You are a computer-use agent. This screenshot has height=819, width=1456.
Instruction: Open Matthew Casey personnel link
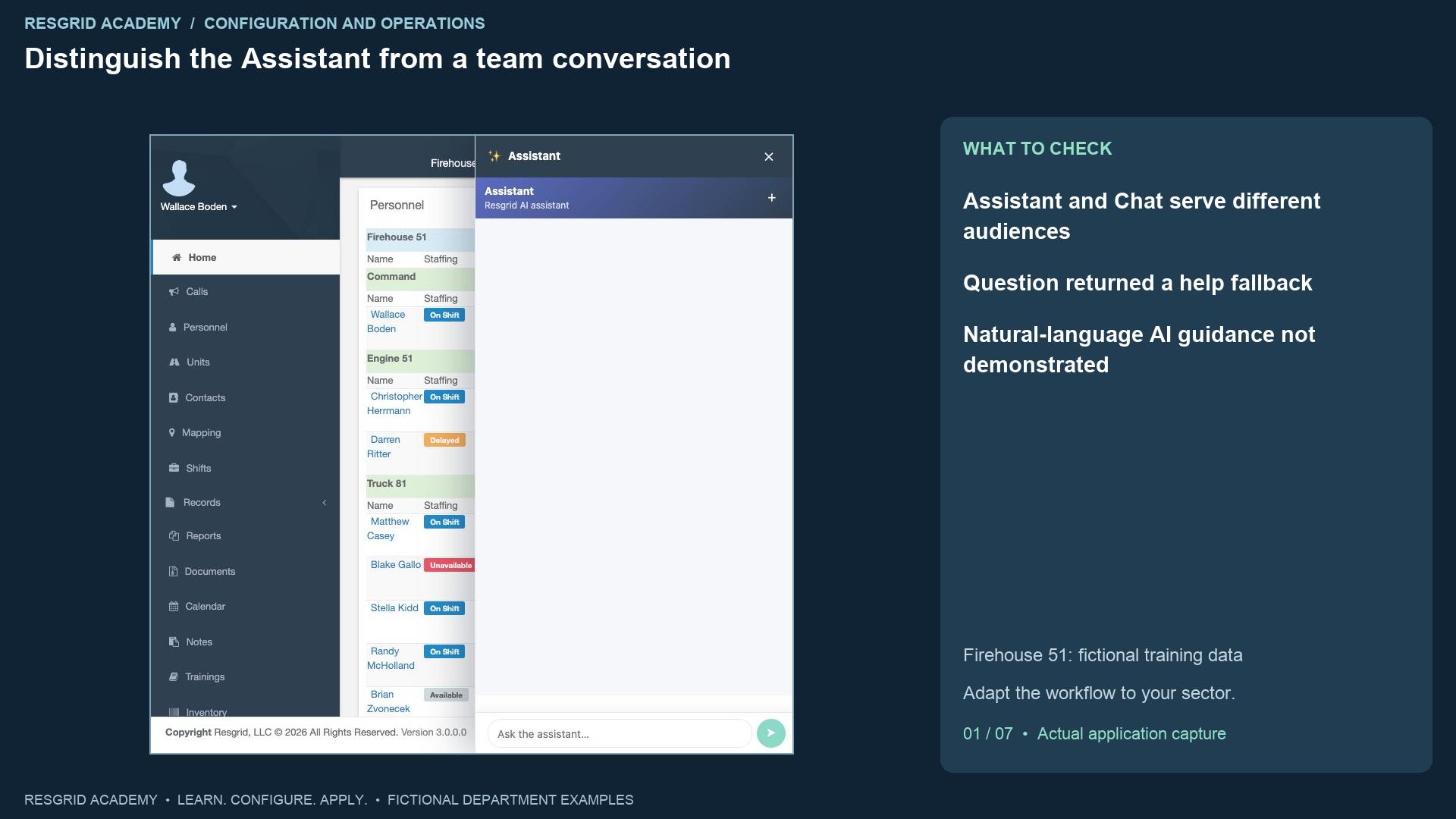[x=389, y=529]
